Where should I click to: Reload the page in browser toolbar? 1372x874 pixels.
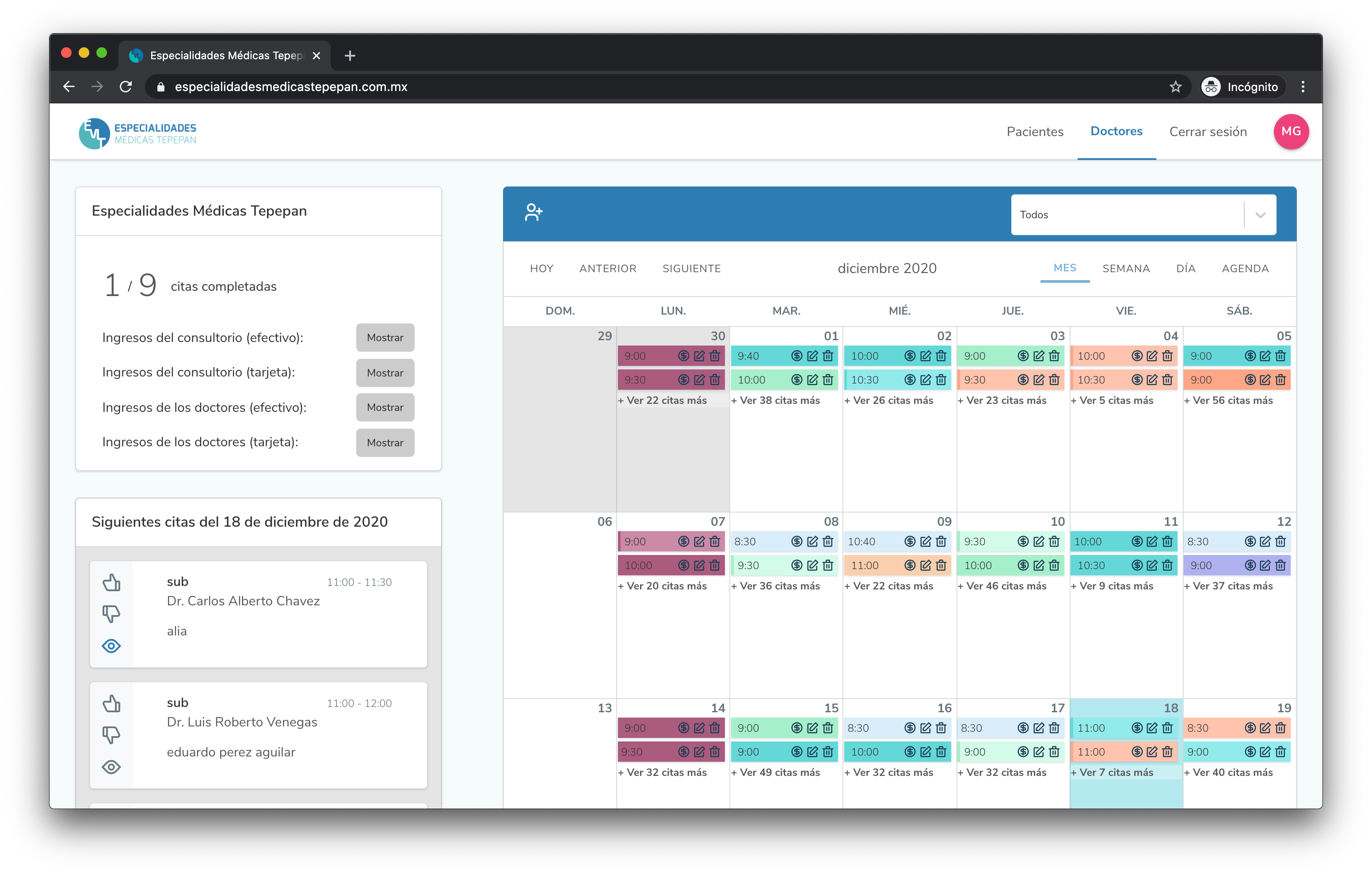(x=126, y=87)
